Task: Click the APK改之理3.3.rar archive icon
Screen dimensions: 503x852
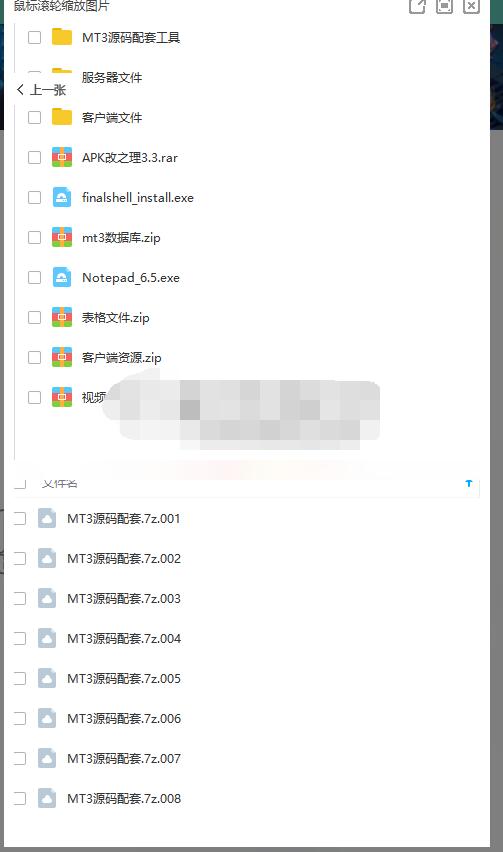Action: tap(62, 157)
